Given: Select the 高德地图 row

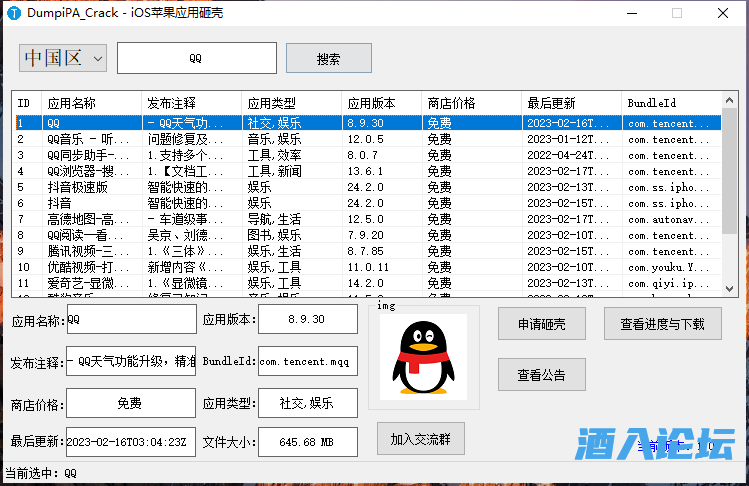Looking at the screenshot, I should (368, 219).
